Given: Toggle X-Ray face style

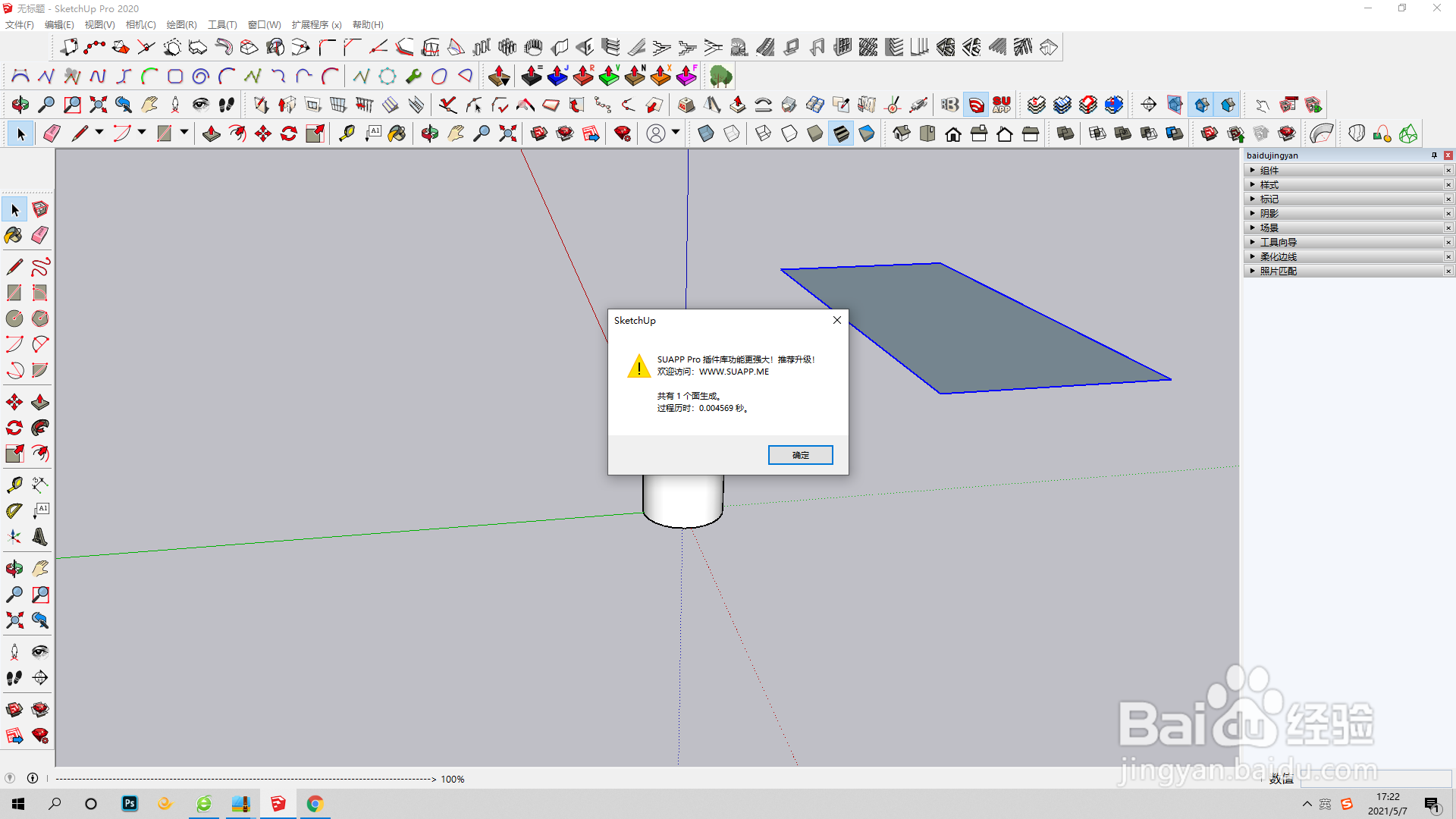Looking at the screenshot, I should pos(706,134).
